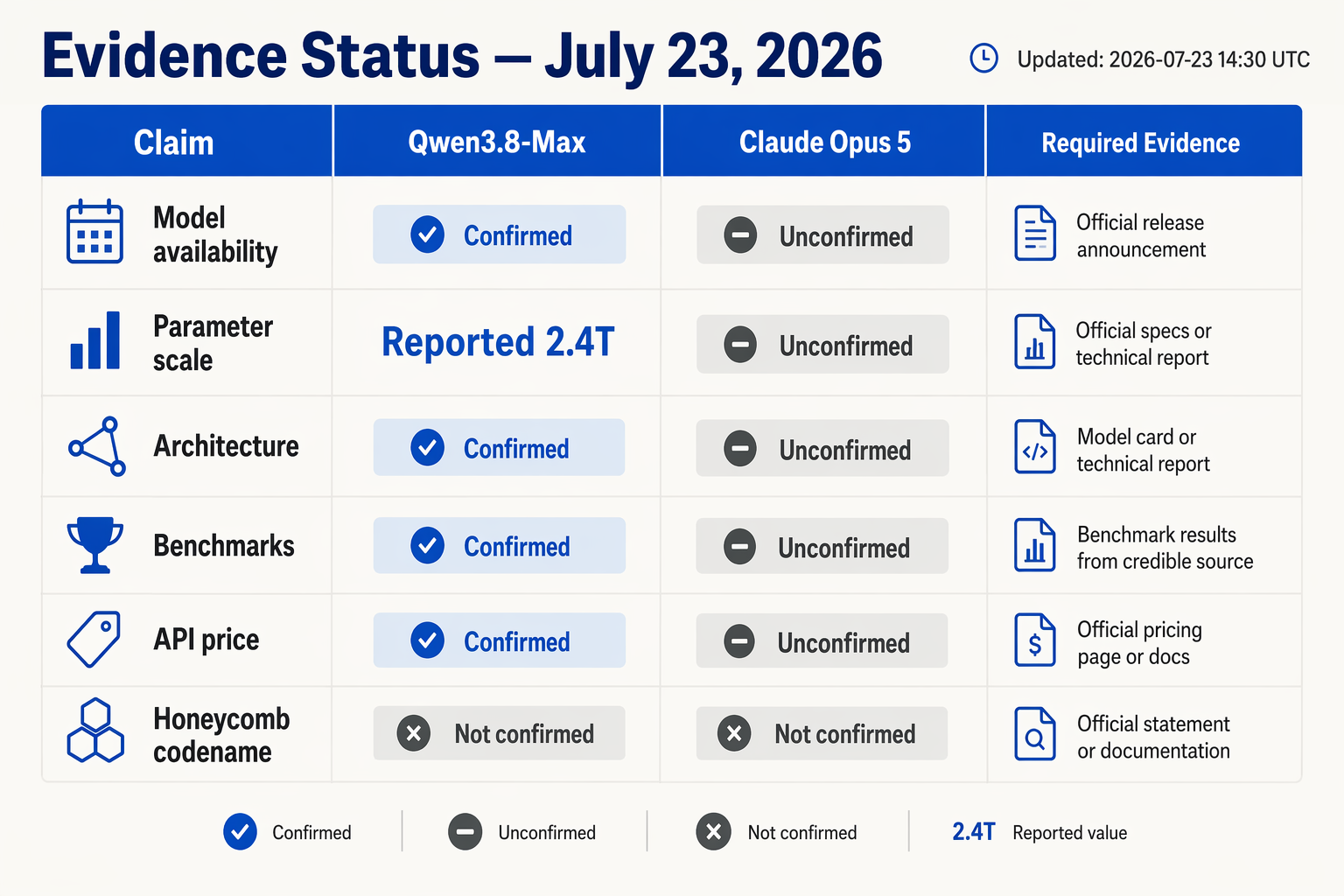The image size is (1344, 896).
Task: Select the Required Evidence column header
Action: tap(1144, 141)
